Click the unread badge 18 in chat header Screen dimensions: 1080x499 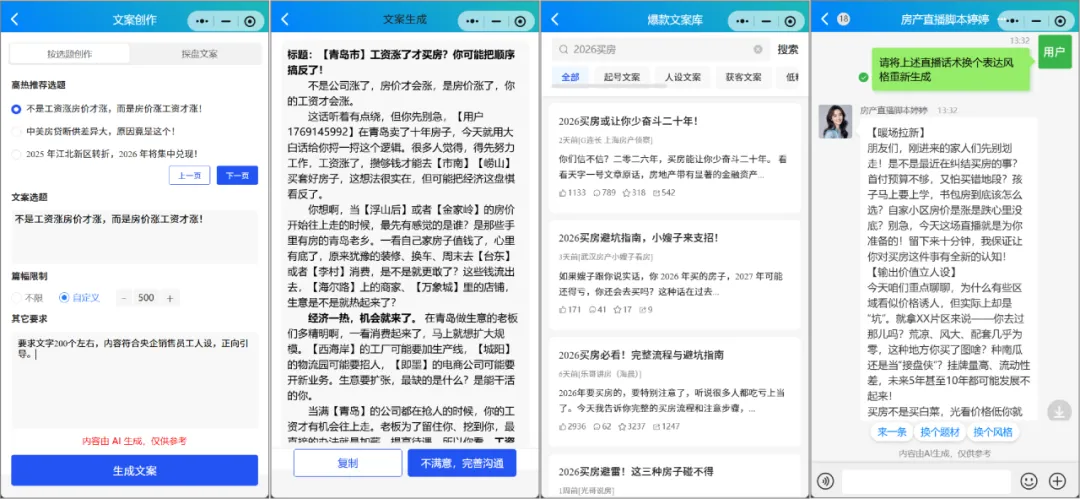pos(843,20)
